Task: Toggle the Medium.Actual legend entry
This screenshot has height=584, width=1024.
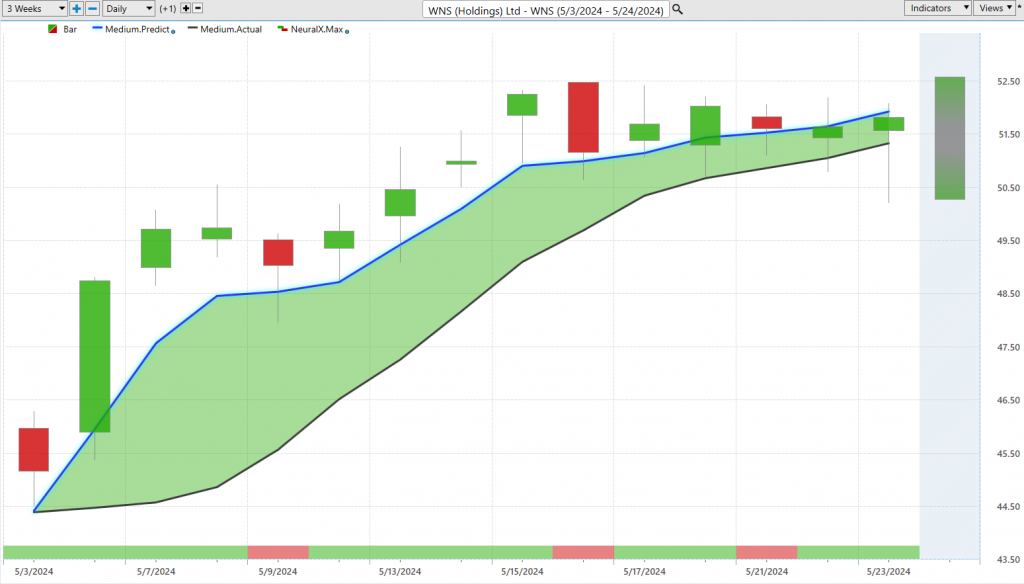Action: click(x=230, y=29)
